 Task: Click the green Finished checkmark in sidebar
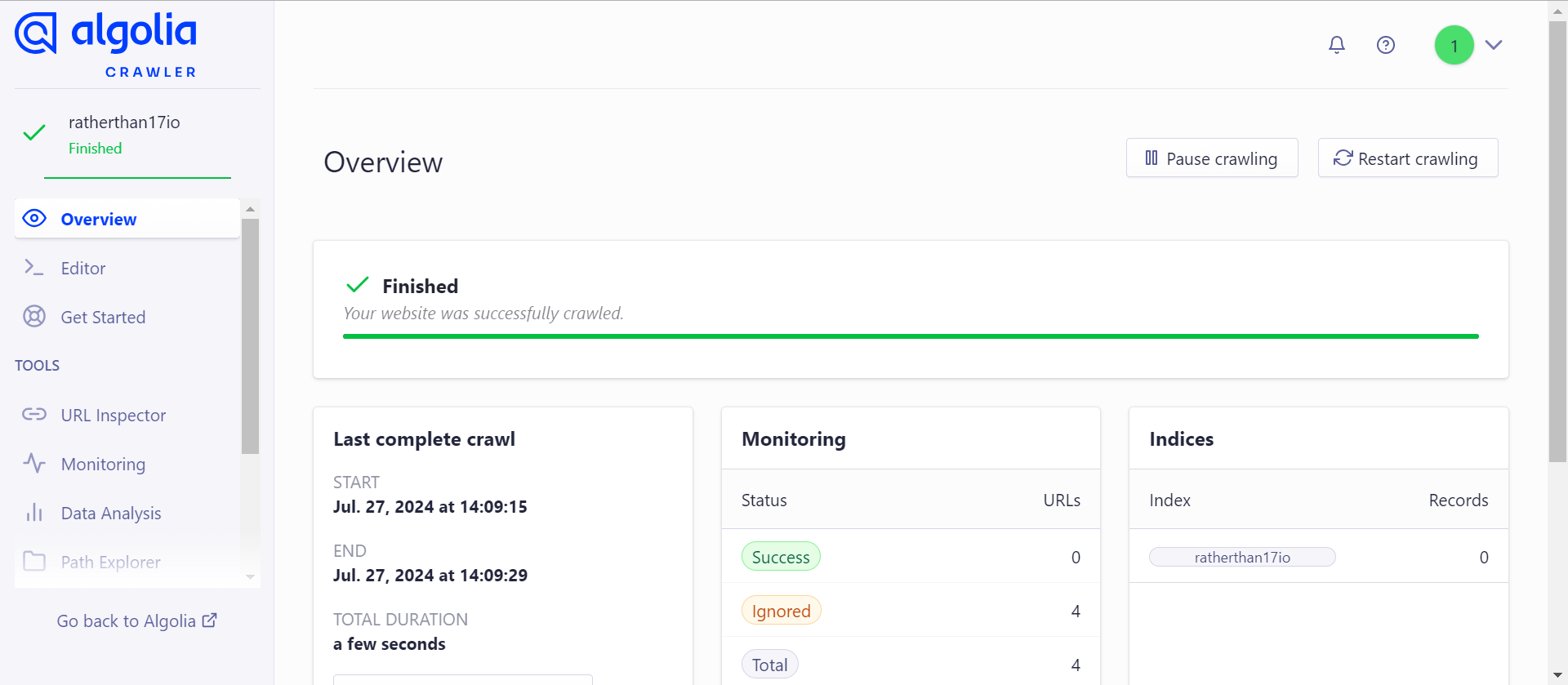[34, 133]
